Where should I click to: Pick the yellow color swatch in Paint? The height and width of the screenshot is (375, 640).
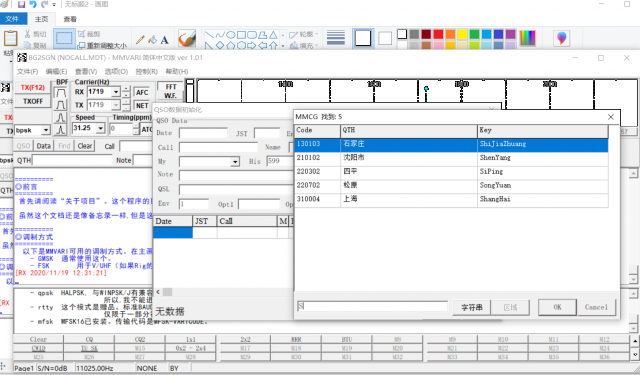coord(462,34)
